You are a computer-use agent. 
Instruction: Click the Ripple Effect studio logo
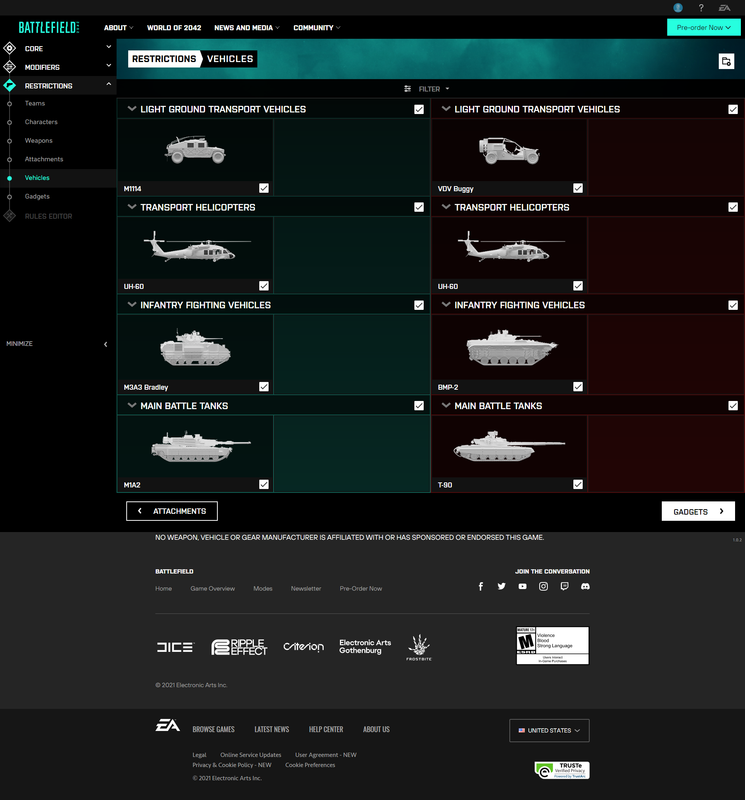click(239, 647)
